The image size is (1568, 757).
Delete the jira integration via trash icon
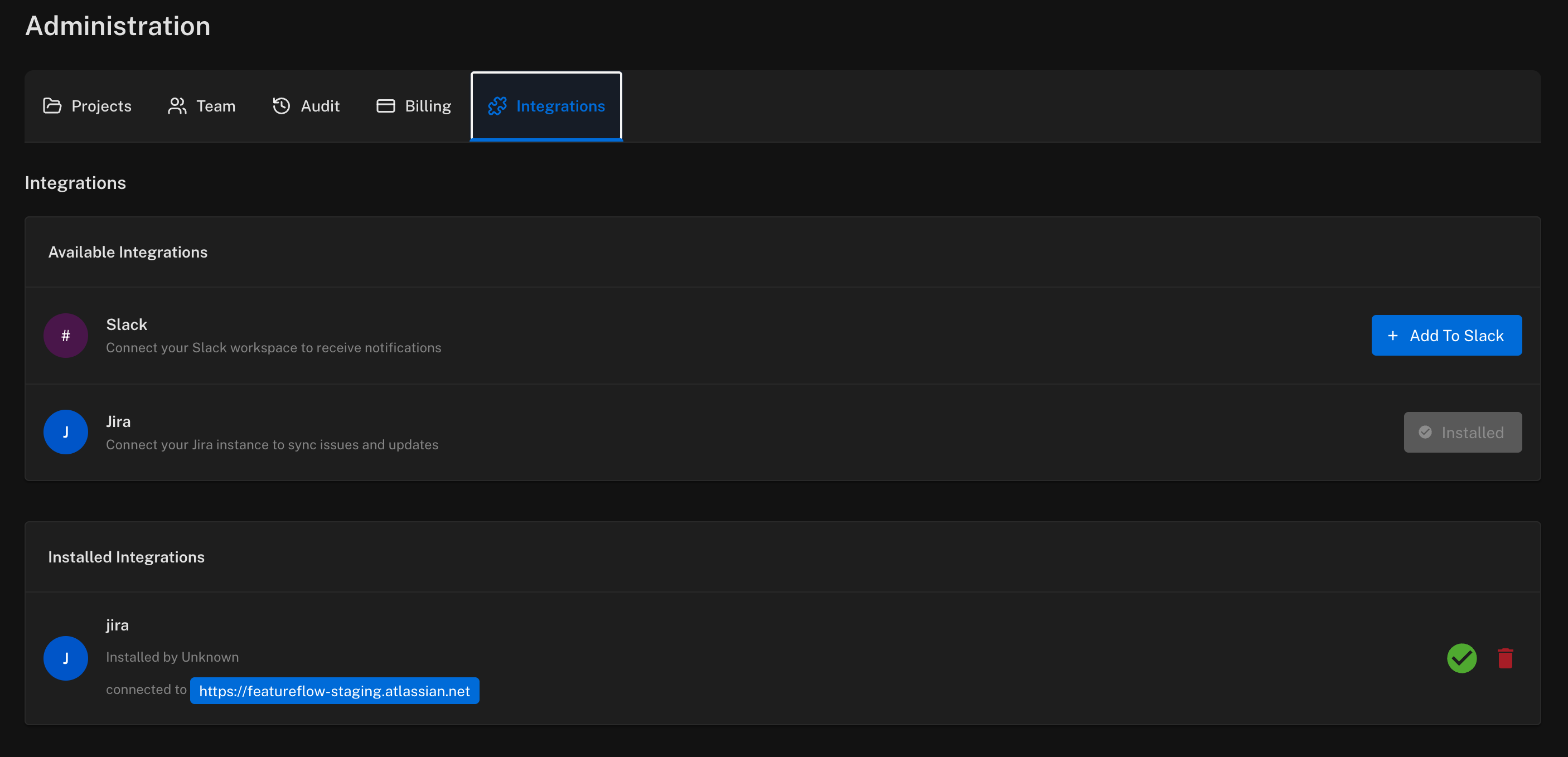[x=1504, y=658]
